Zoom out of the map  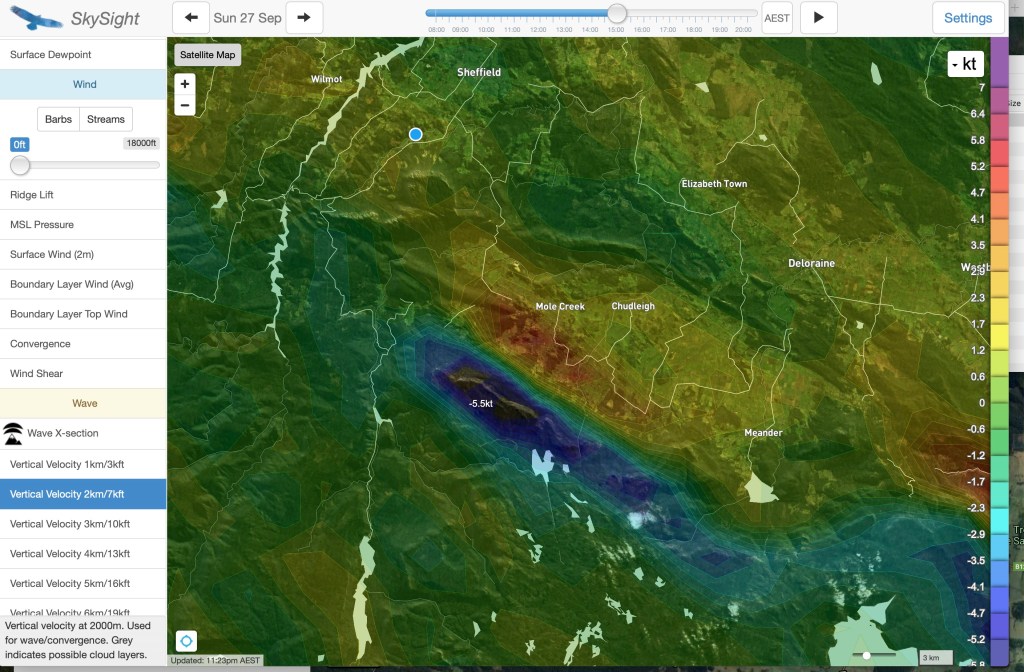[x=185, y=105]
